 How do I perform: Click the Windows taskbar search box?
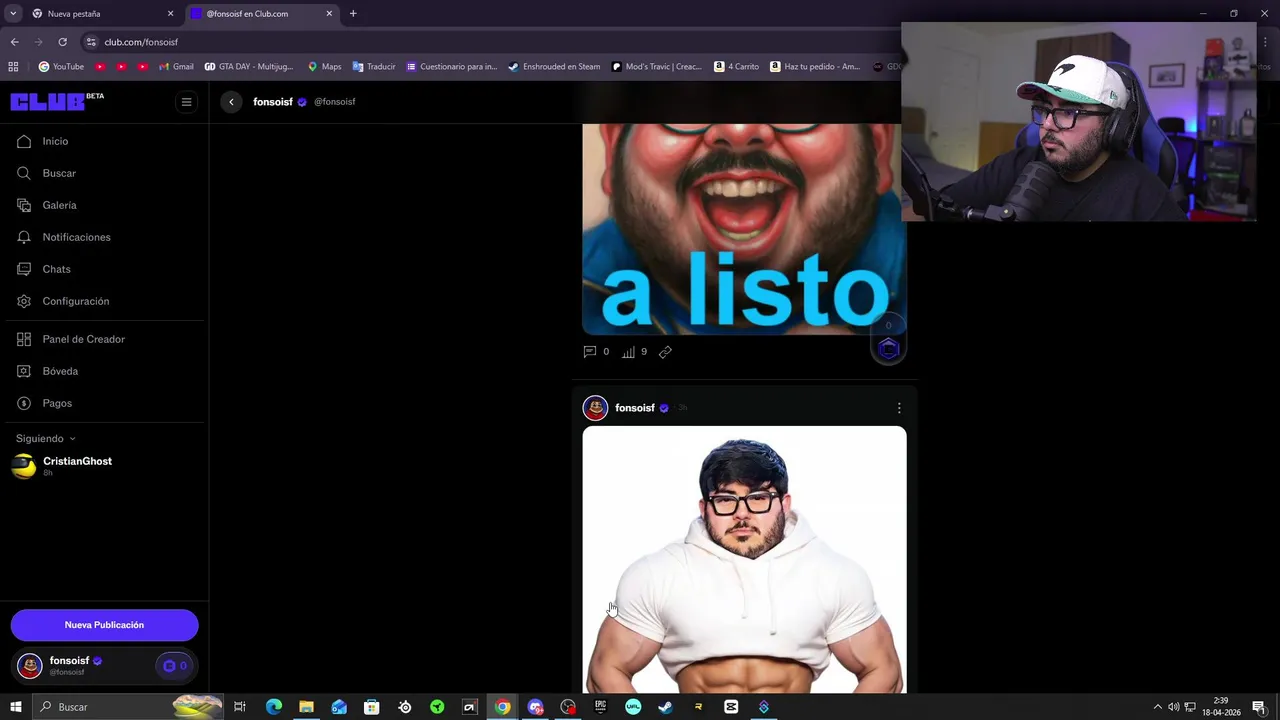point(128,707)
